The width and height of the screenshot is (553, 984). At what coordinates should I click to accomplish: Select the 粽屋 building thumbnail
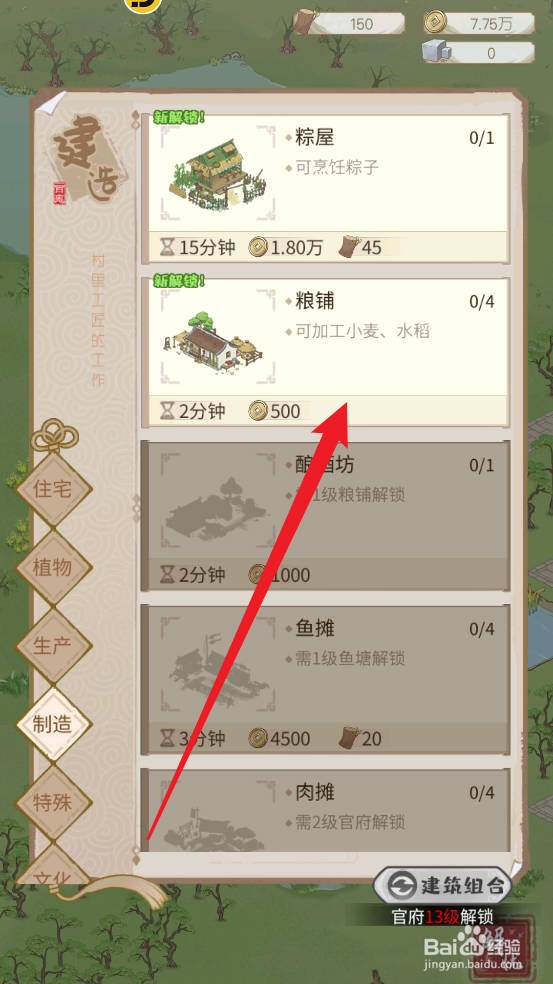click(x=217, y=174)
